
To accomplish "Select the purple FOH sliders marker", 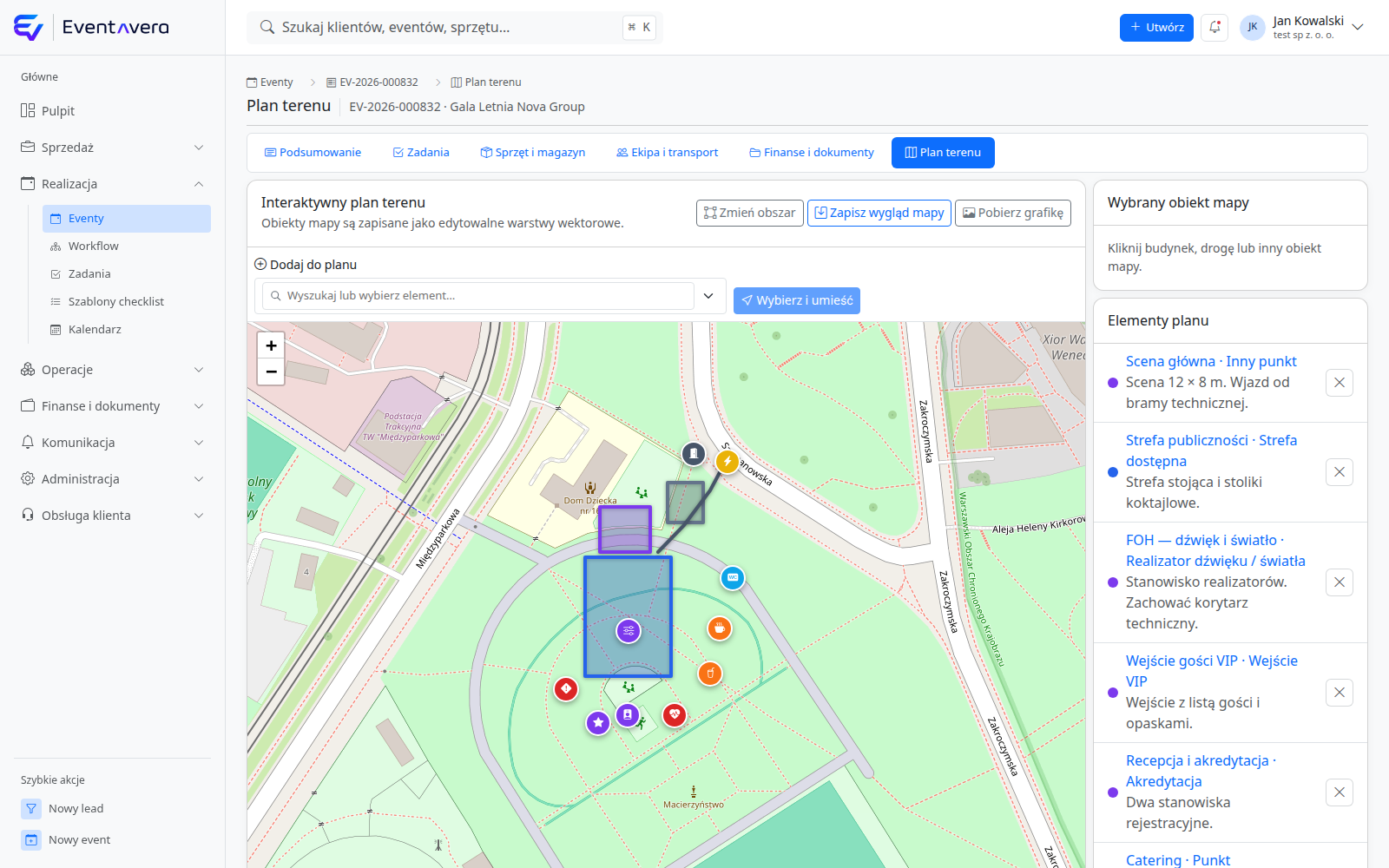I will pyautogui.click(x=629, y=631).
